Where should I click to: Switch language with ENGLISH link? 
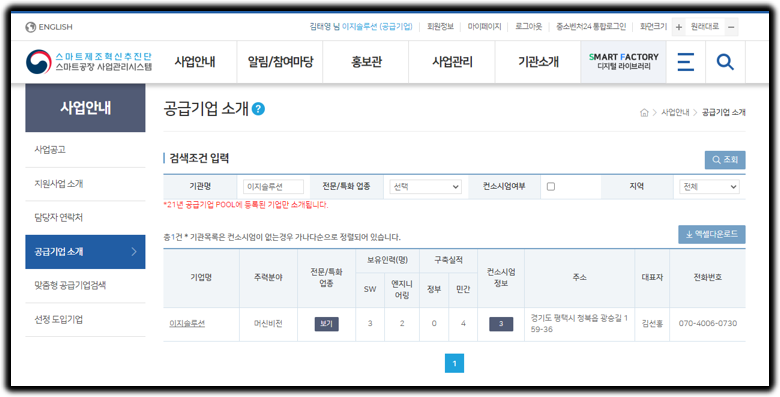[x=56, y=27]
